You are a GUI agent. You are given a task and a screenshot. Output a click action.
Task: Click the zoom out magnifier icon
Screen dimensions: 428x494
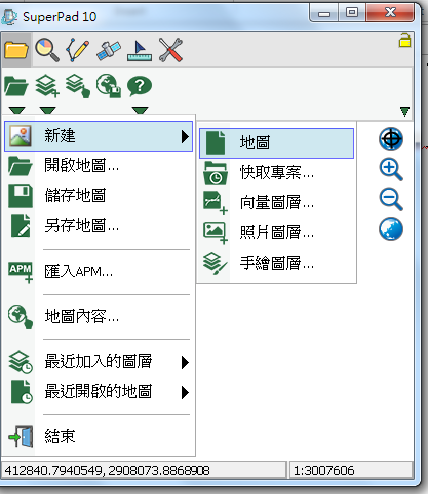click(x=391, y=199)
